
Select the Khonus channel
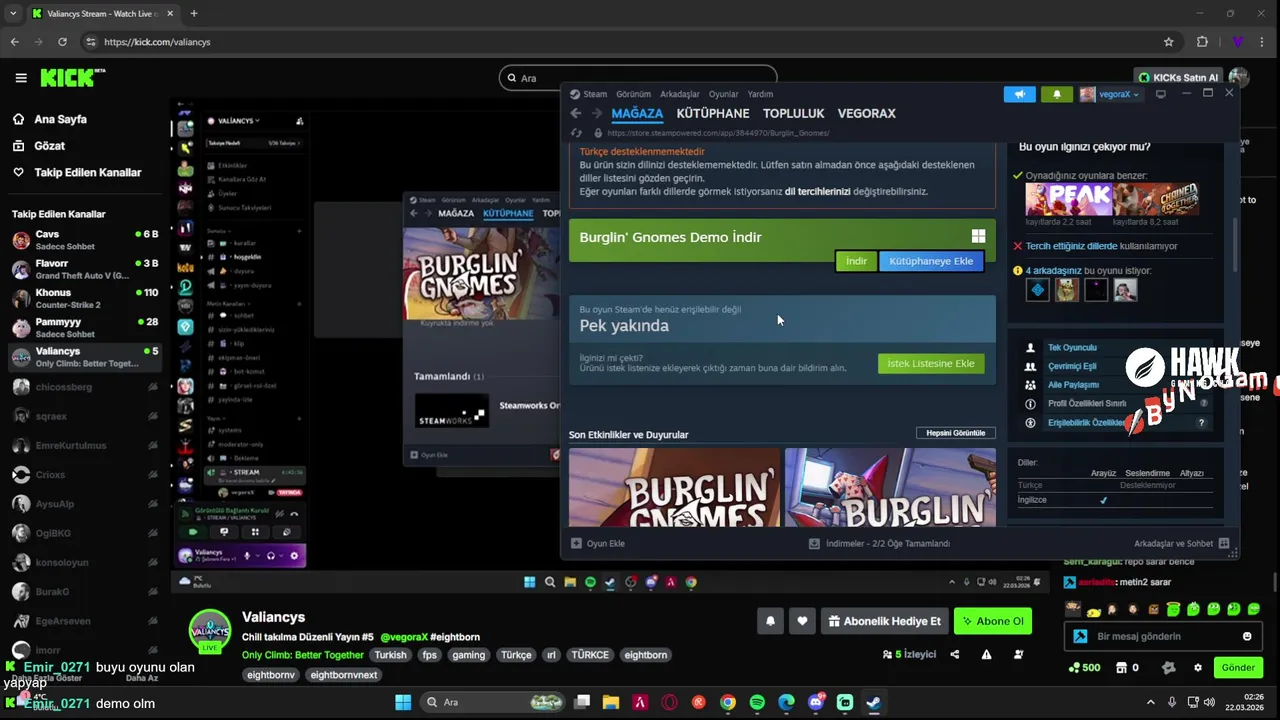[85, 298]
